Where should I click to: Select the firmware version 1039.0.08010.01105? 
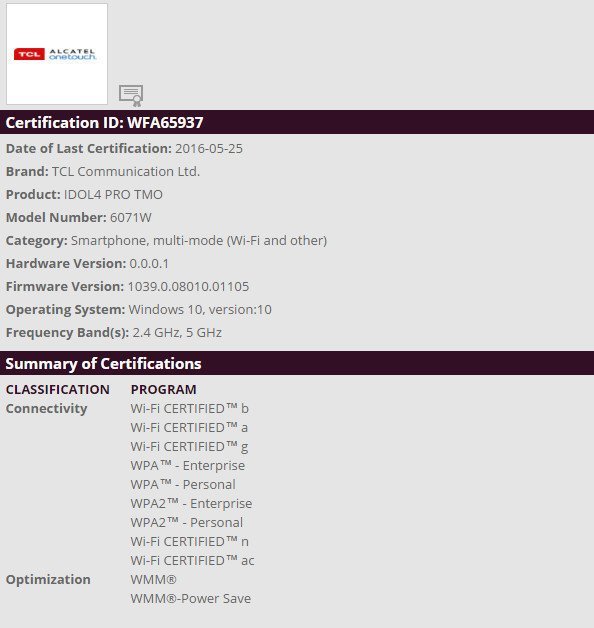[188, 287]
